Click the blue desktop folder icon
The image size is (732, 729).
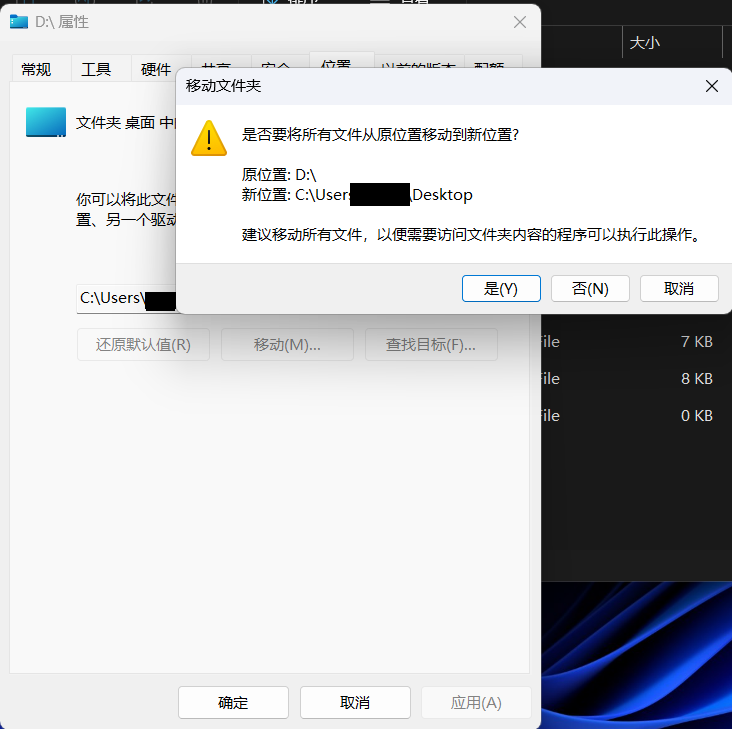point(46,122)
